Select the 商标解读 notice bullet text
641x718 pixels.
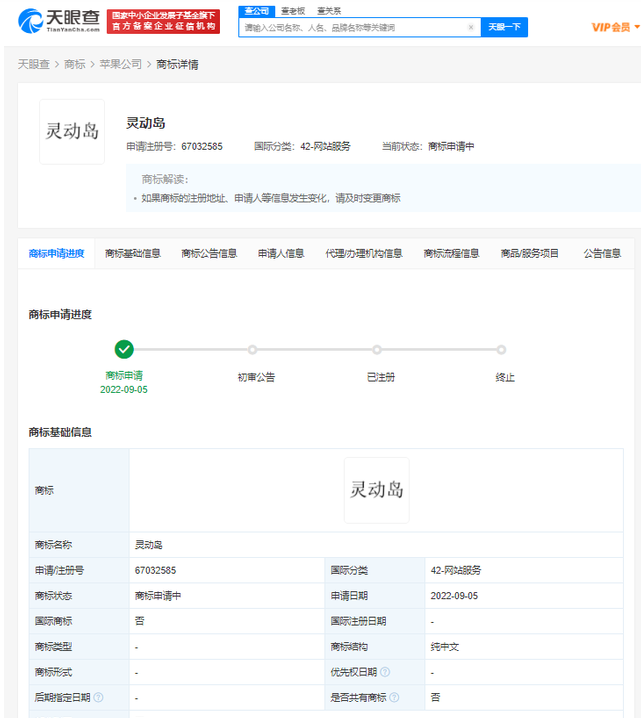tap(271, 198)
